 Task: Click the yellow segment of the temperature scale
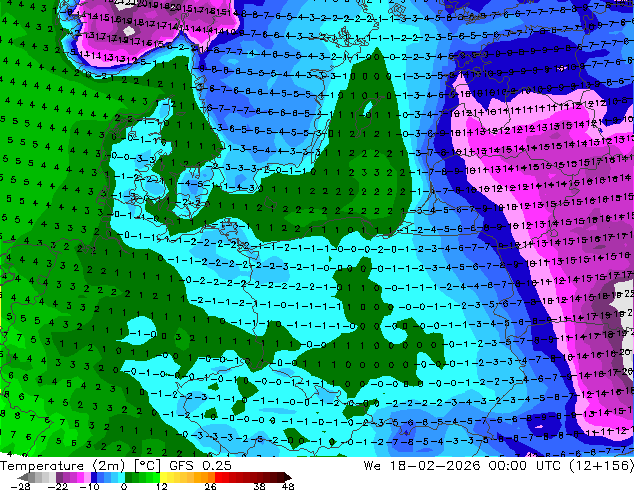click(163, 477)
